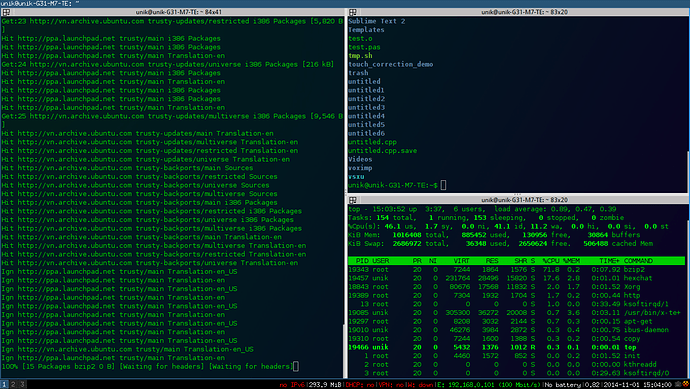Click the 'Get:25' multiverse i386 Packages line
Viewport: 690px width, 389px height.
172,116
